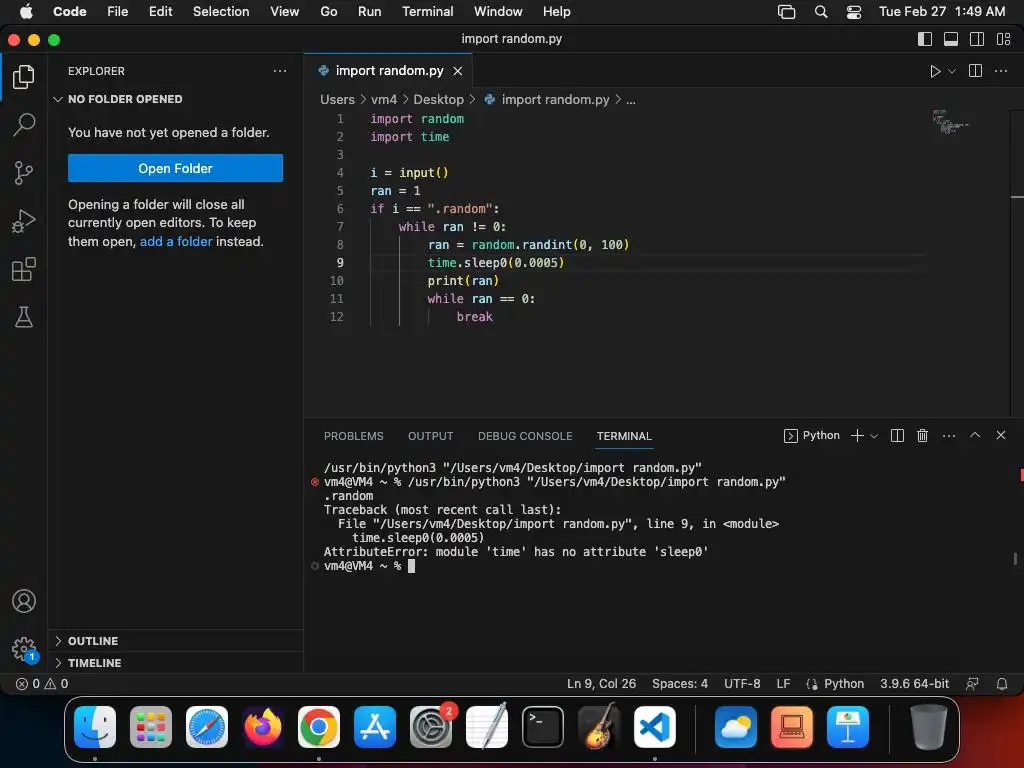
Task: Open Control Center in menu bar
Action: 854,12
